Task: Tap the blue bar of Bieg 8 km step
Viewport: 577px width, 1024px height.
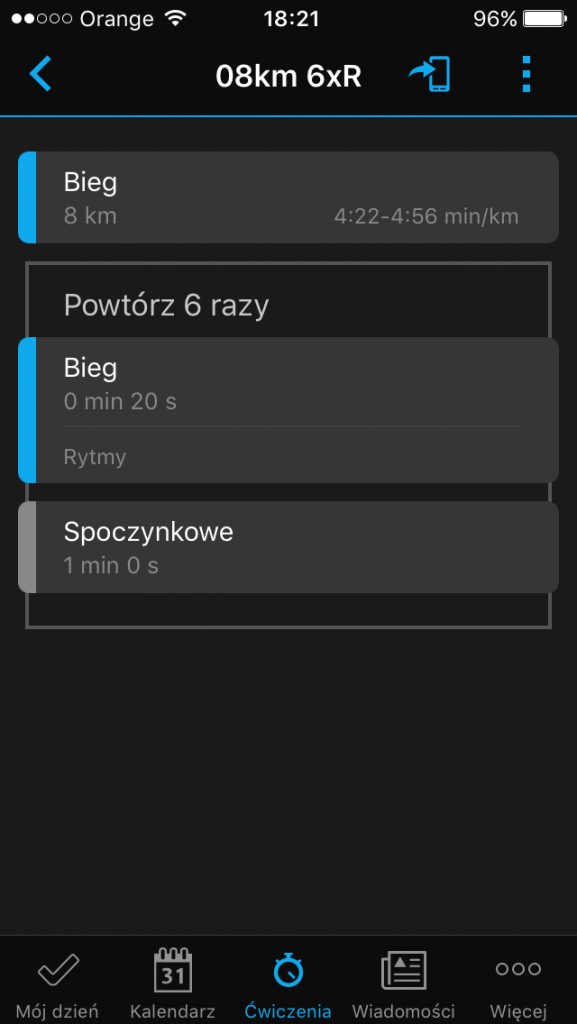Action: click(27, 197)
